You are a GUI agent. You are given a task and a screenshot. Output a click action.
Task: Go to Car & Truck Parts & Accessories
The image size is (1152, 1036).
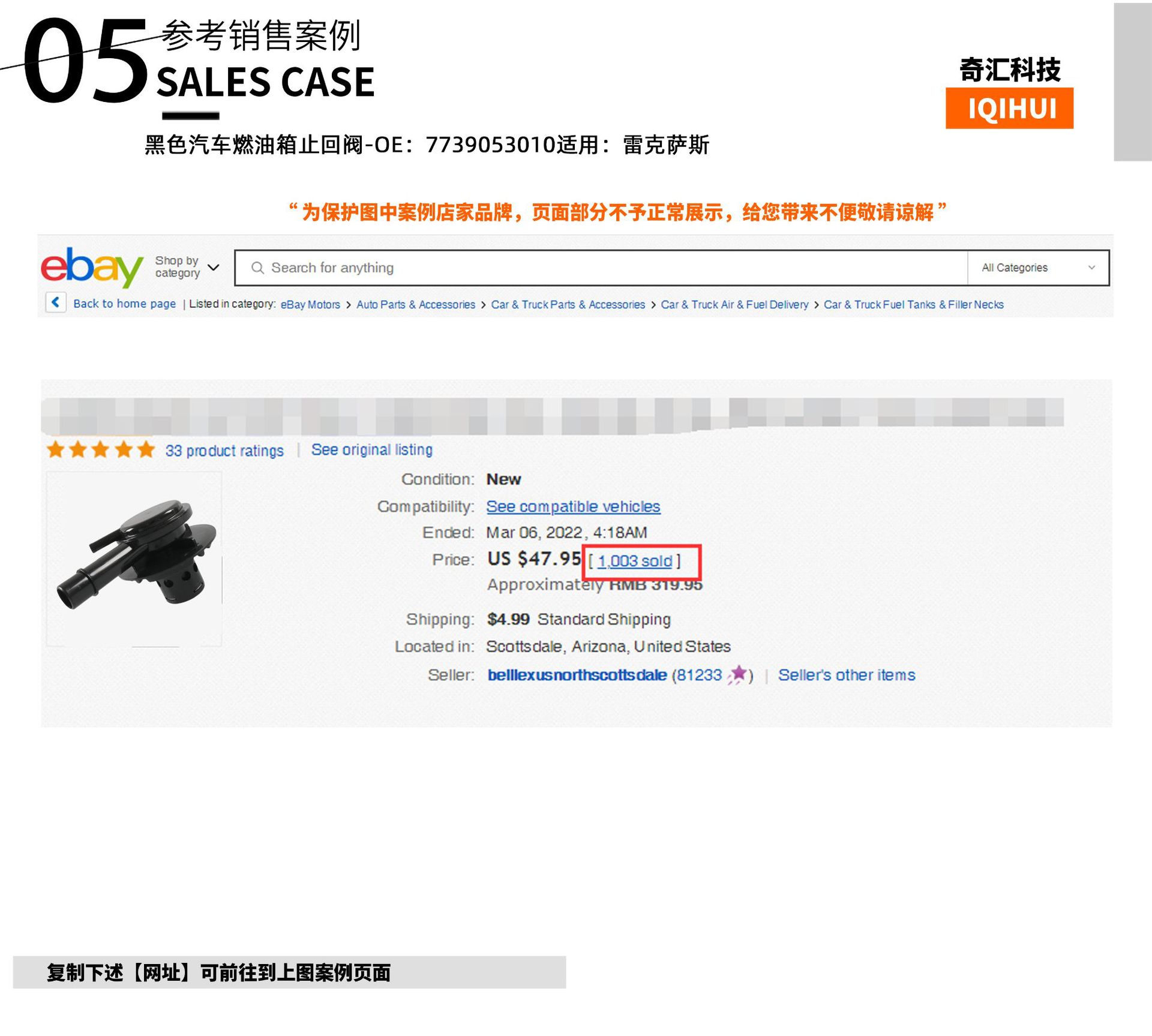[568, 305]
